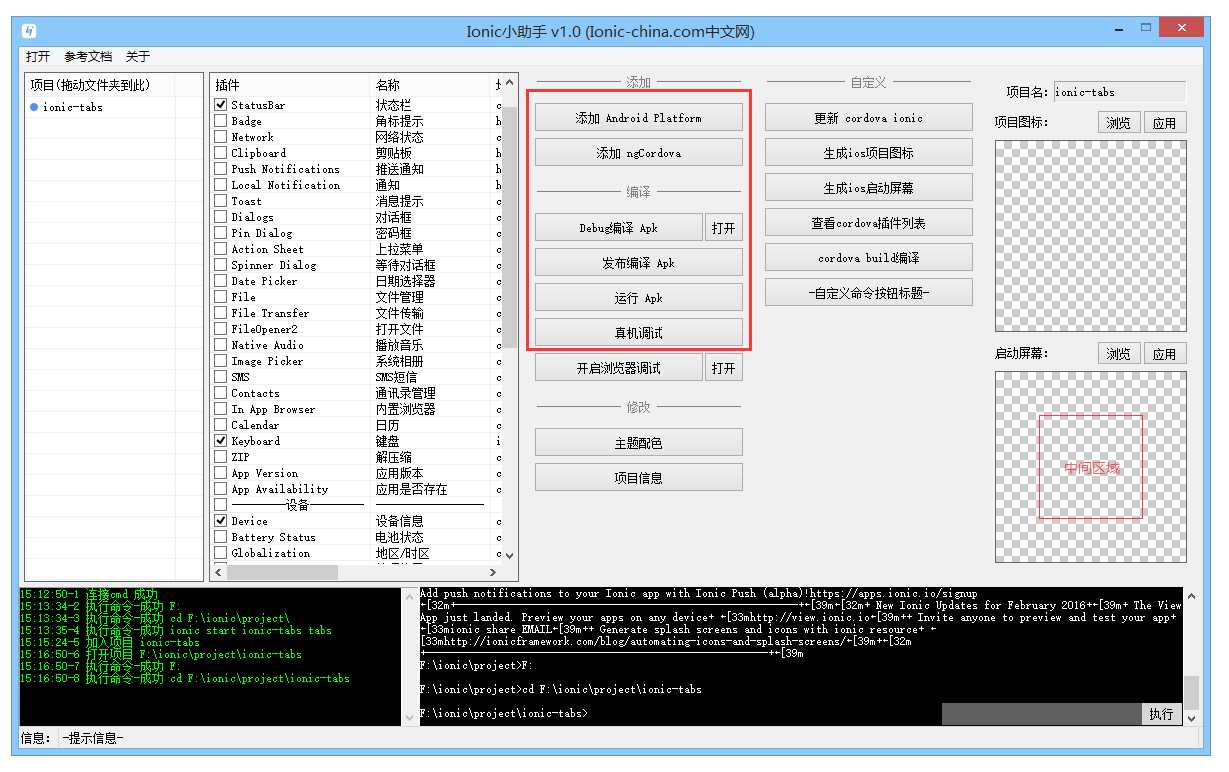Click the 生成ios项目图标 button
This screenshot has height=772, width=1229.
[869, 153]
